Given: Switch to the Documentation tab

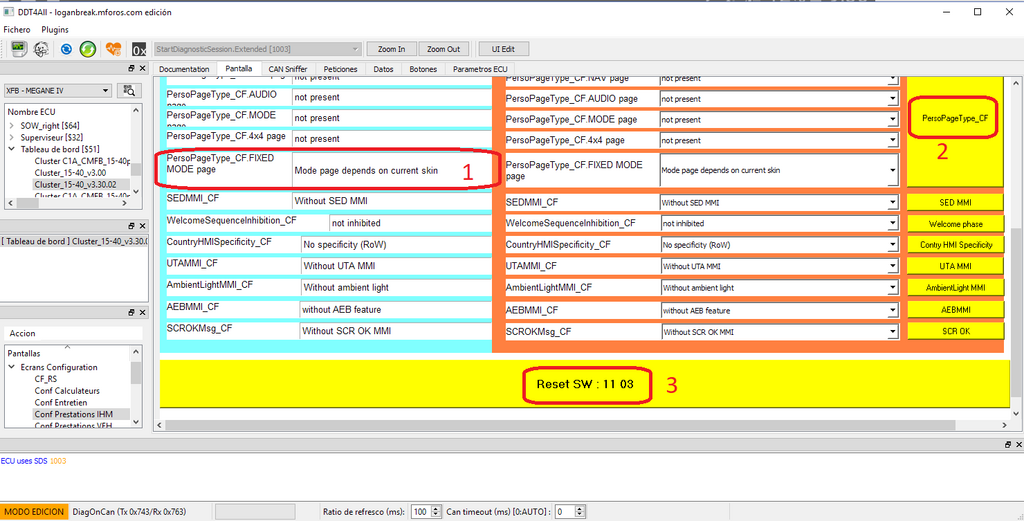Looking at the screenshot, I should [x=184, y=69].
